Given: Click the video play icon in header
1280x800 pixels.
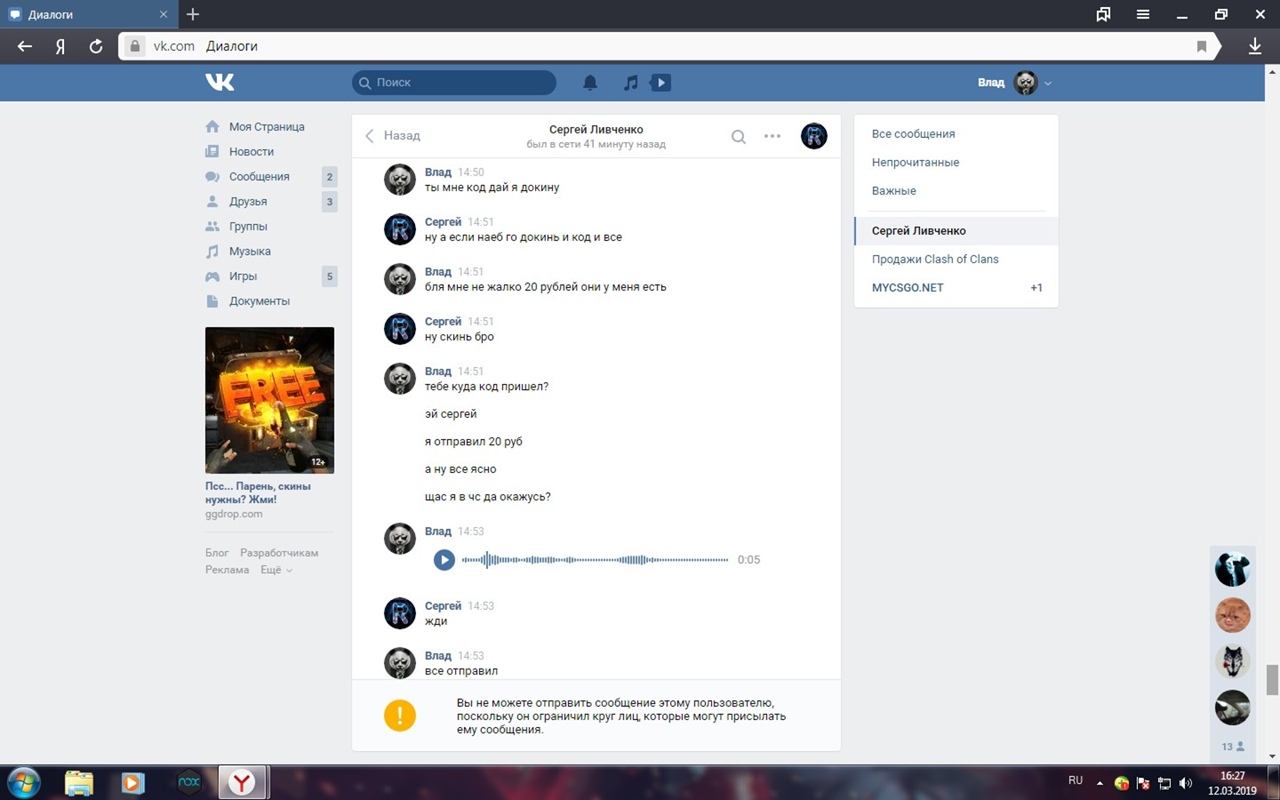Looking at the screenshot, I should pos(661,83).
